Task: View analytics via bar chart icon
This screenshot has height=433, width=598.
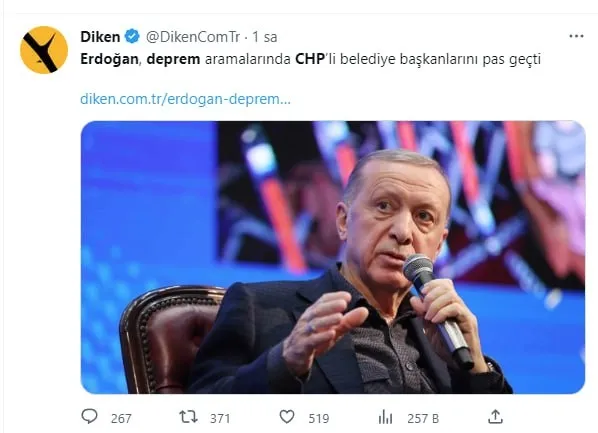Action: click(x=385, y=417)
